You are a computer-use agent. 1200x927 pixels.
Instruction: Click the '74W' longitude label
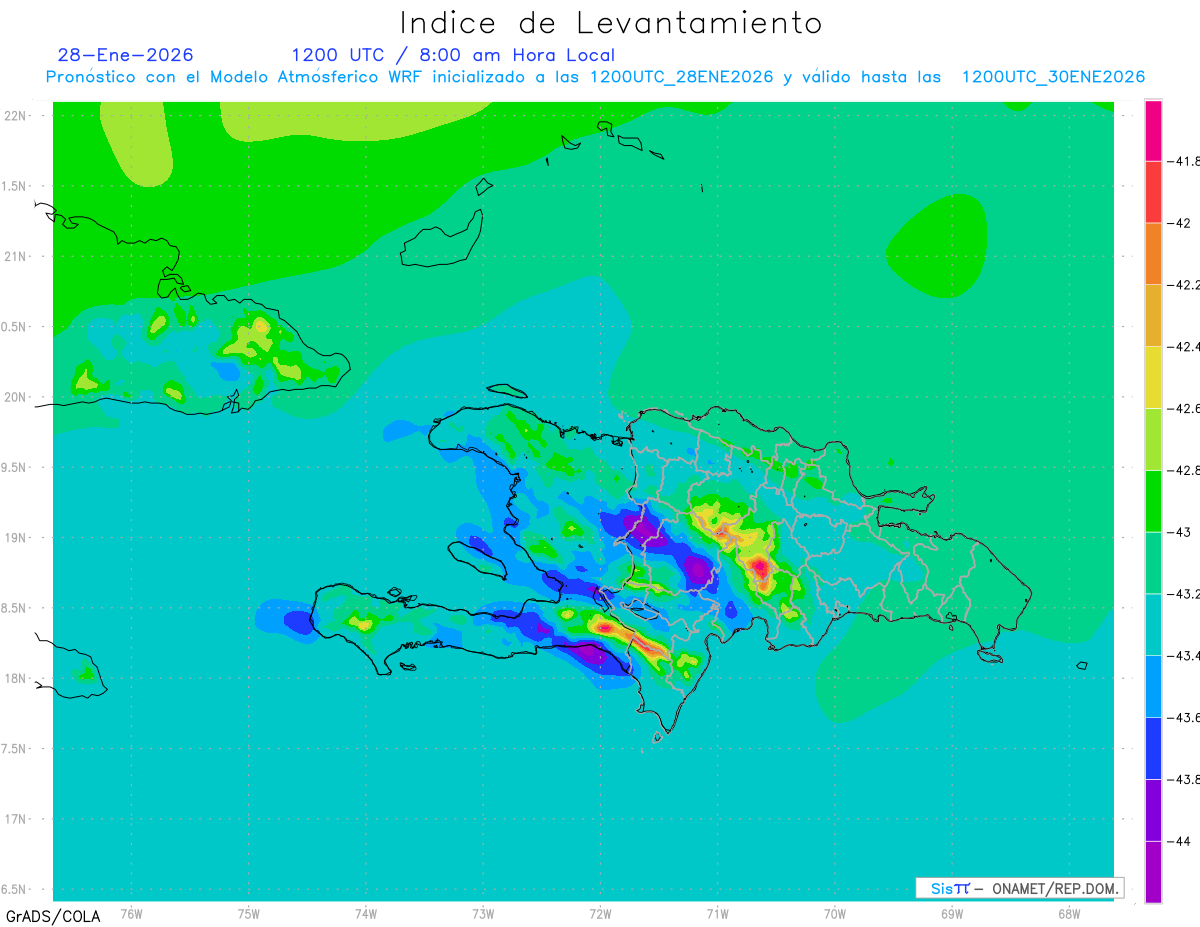(x=366, y=914)
